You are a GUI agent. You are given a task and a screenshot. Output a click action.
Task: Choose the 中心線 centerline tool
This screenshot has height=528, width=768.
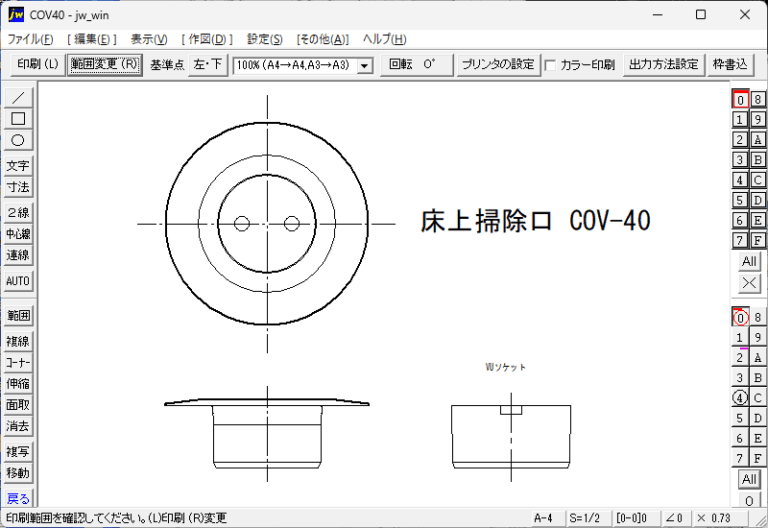pyautogui.click(x=18, y=234)
